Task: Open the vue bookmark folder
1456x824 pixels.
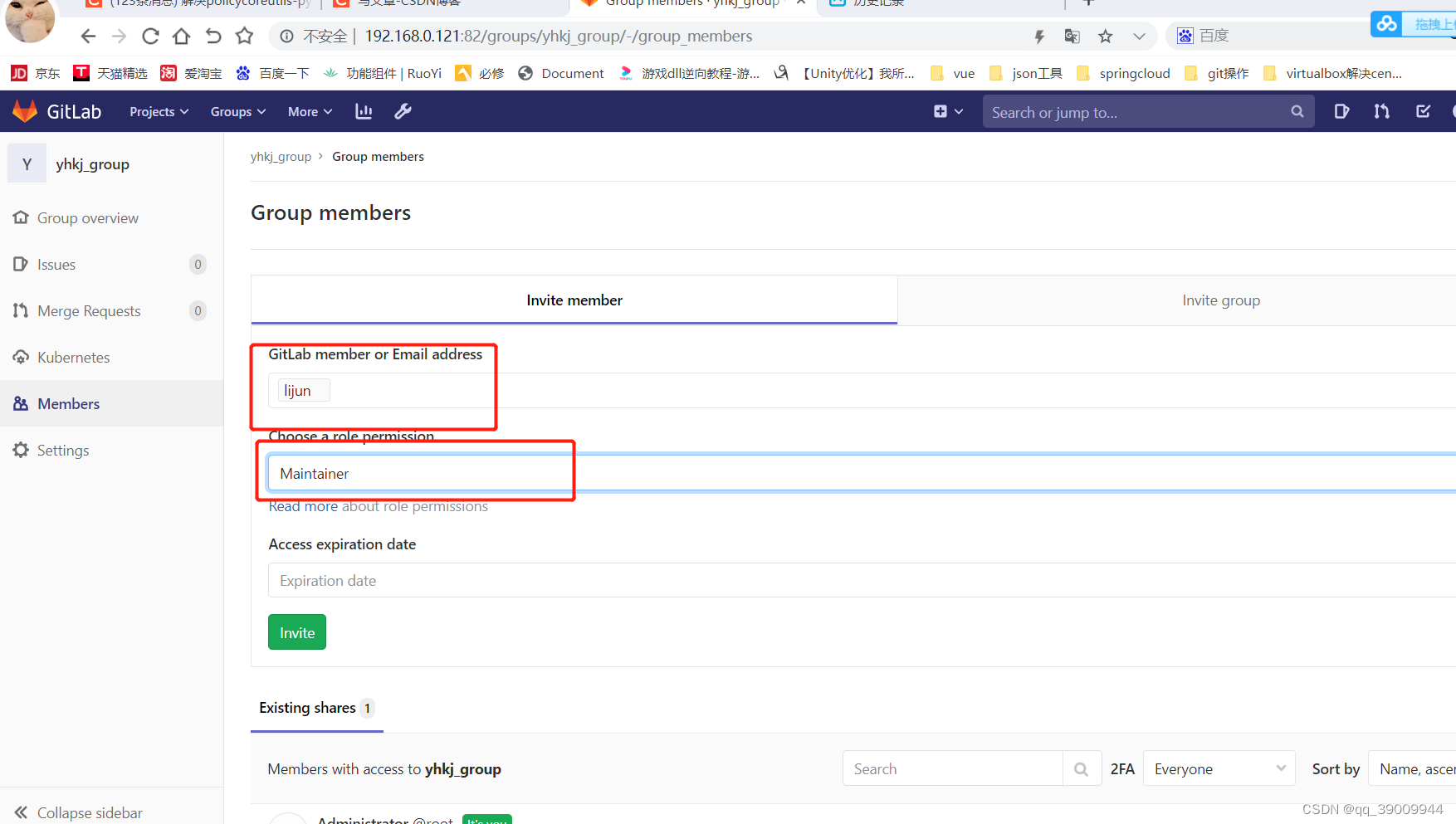Action: pyautogui.click(x=952, y=73)
